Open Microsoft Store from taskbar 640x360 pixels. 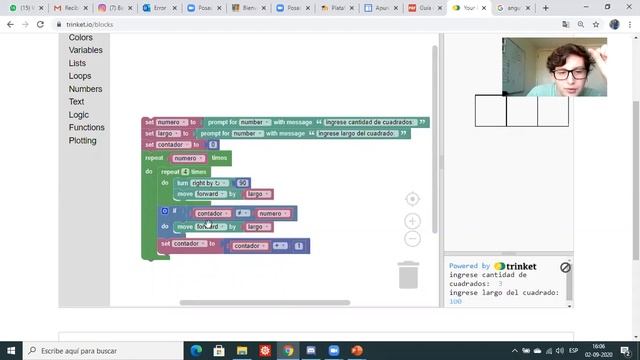[219, 351]
